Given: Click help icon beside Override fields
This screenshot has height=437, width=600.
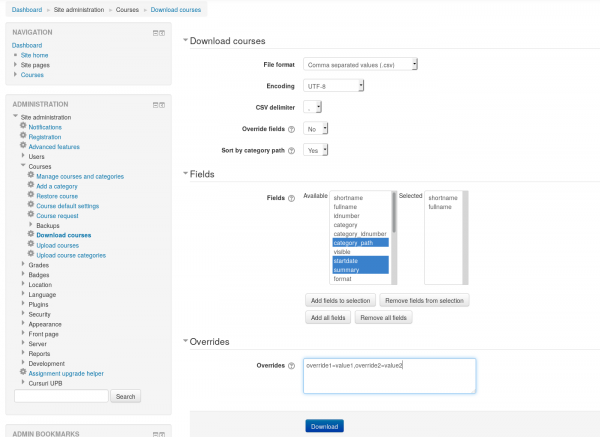Looking at the screenshot, I should pos(291,129).
